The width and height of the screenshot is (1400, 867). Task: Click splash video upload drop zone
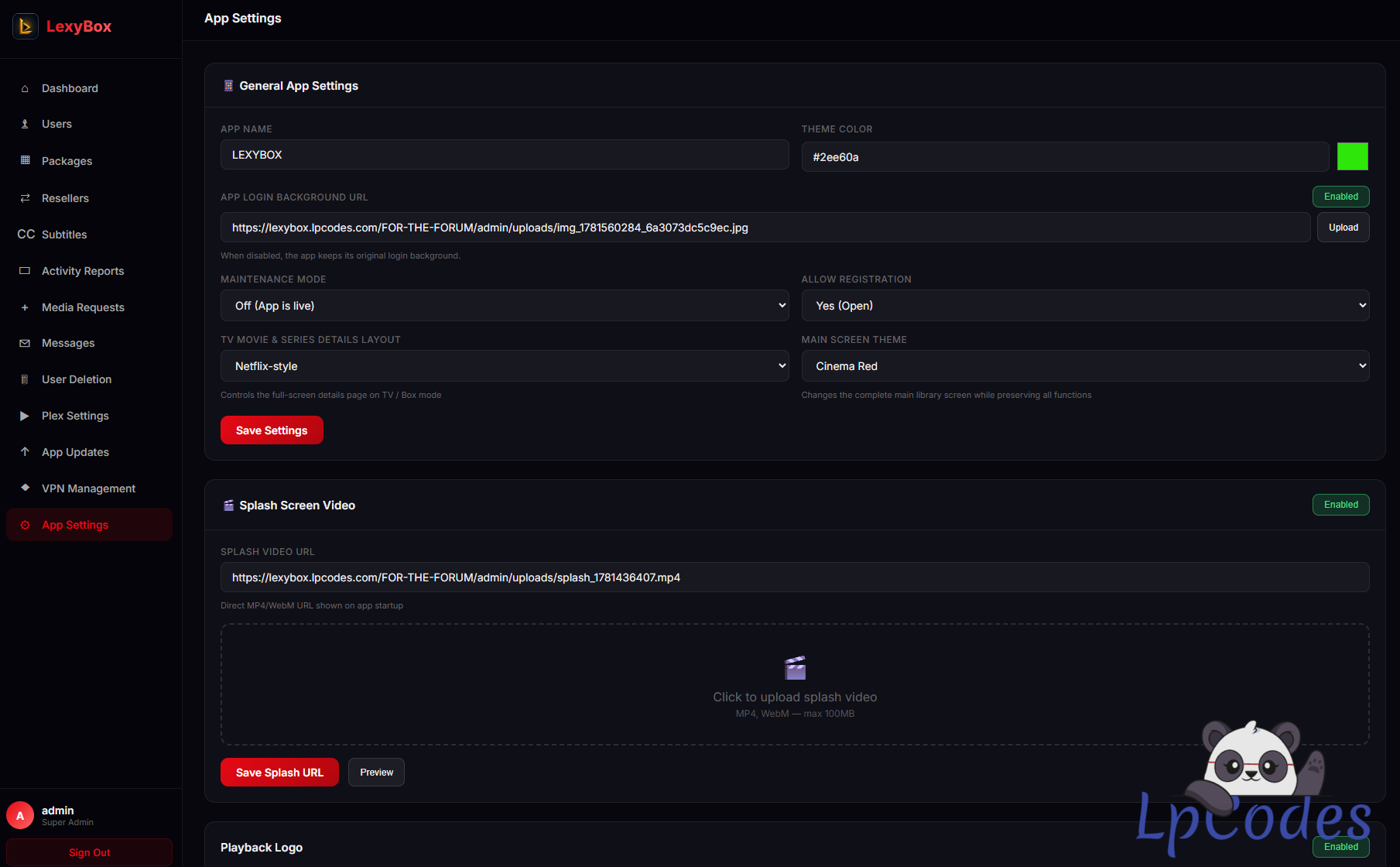pyautogui.click(x=795, y=684)
